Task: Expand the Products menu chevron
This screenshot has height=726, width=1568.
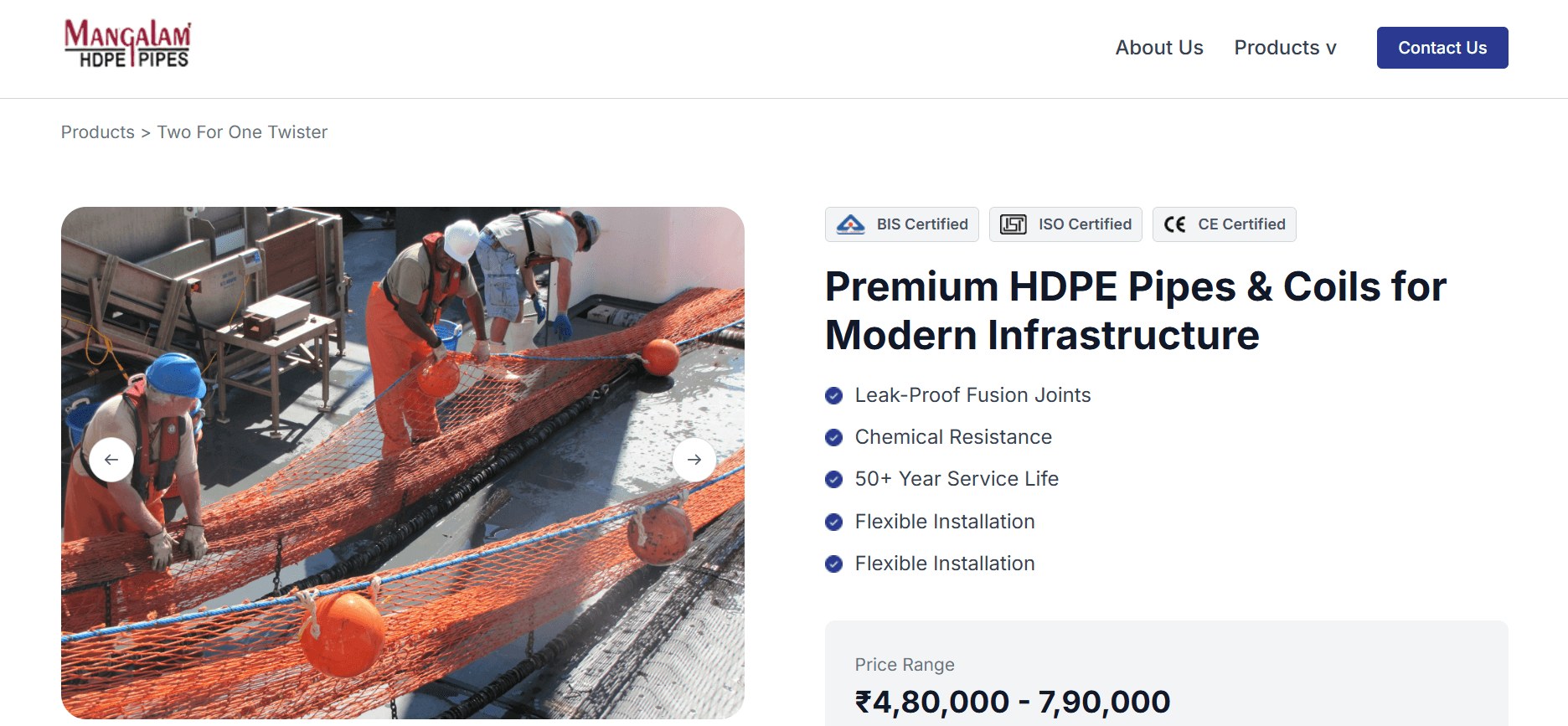Action: pos(1332,49)
